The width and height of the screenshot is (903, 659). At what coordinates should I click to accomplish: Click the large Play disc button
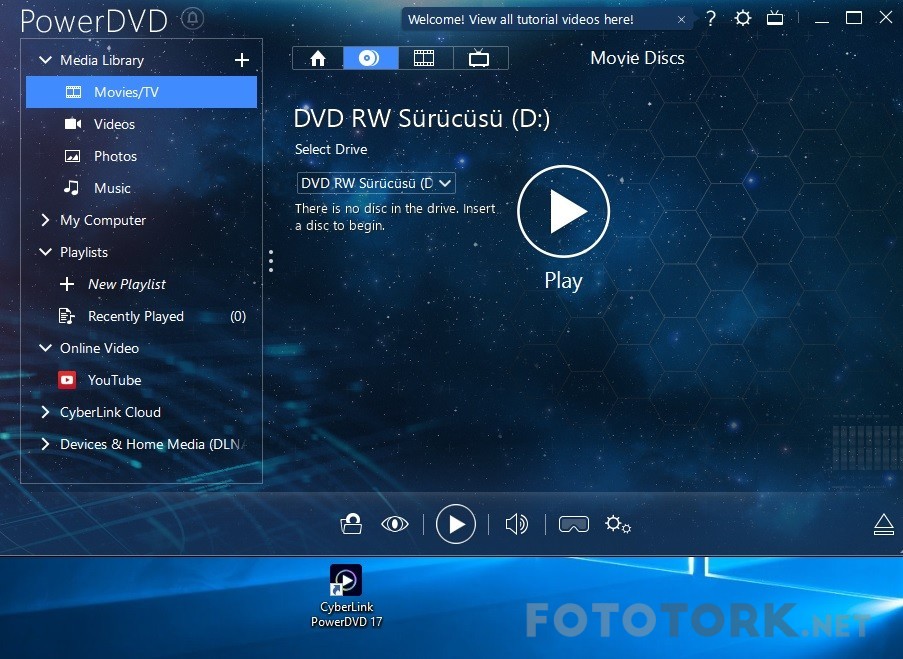[x=563, y=212]
